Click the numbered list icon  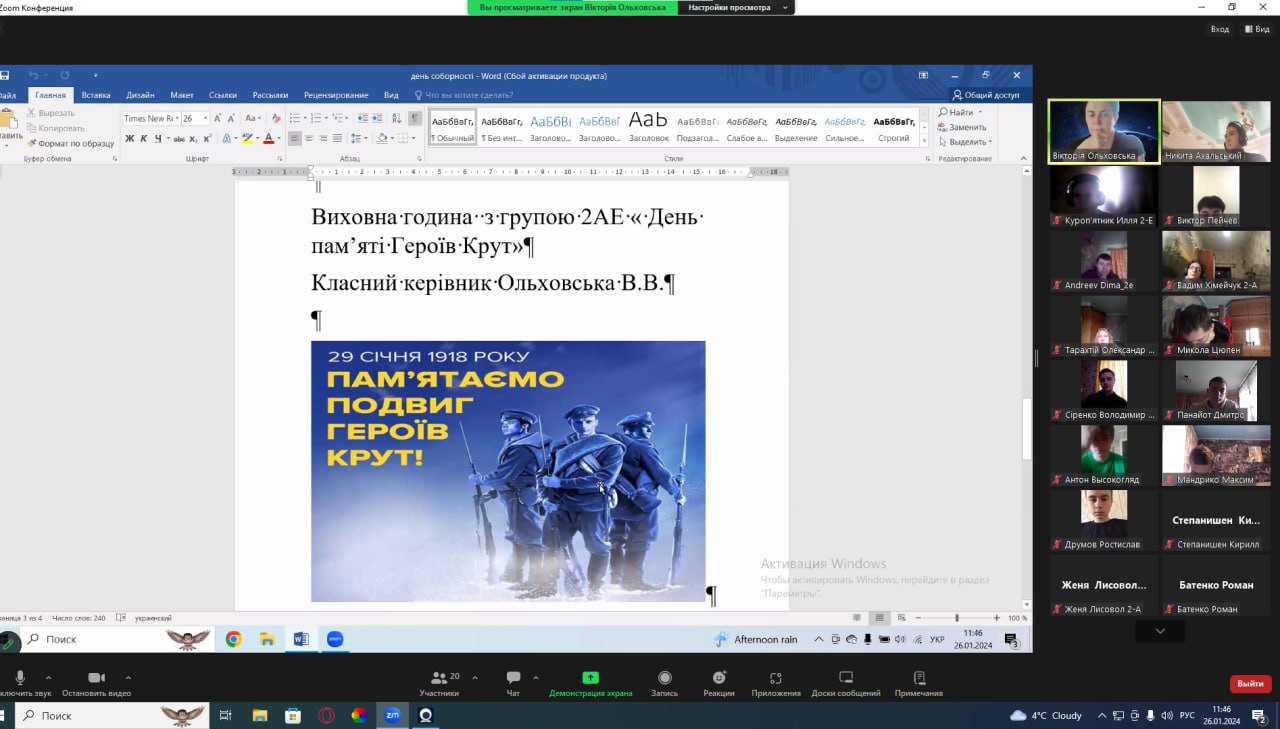(318, 118)
